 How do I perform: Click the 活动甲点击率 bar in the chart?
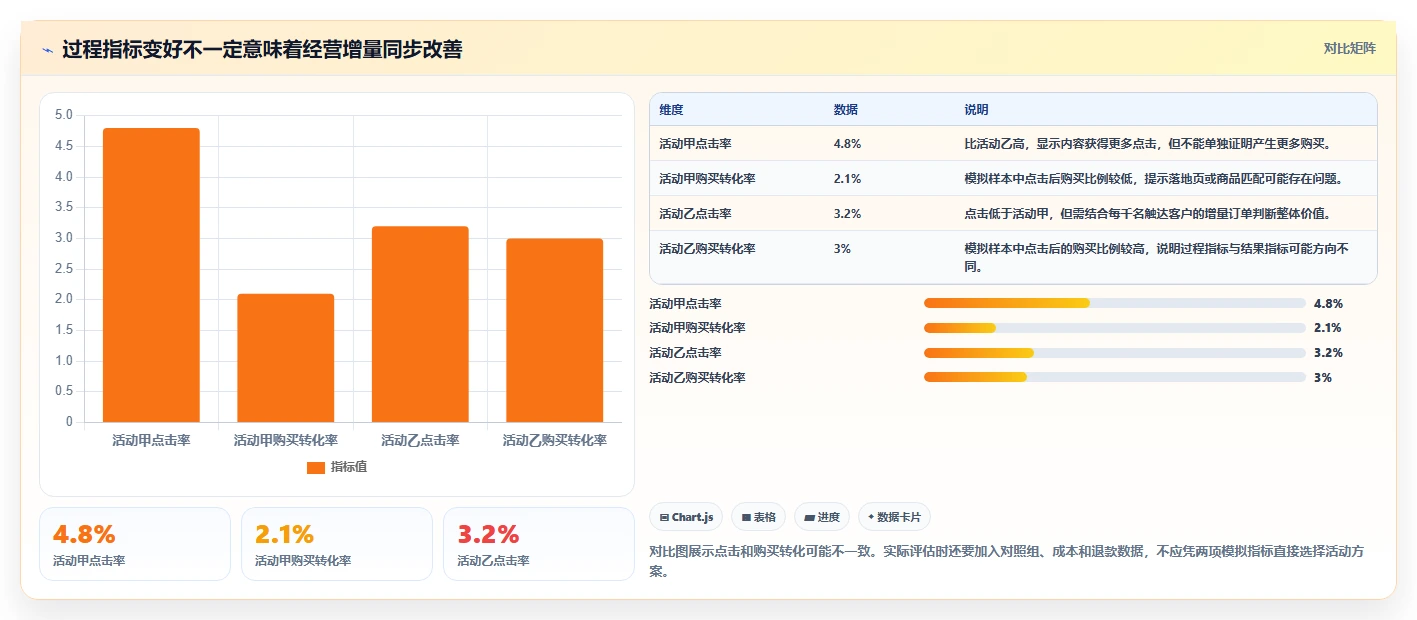point(151,275)
